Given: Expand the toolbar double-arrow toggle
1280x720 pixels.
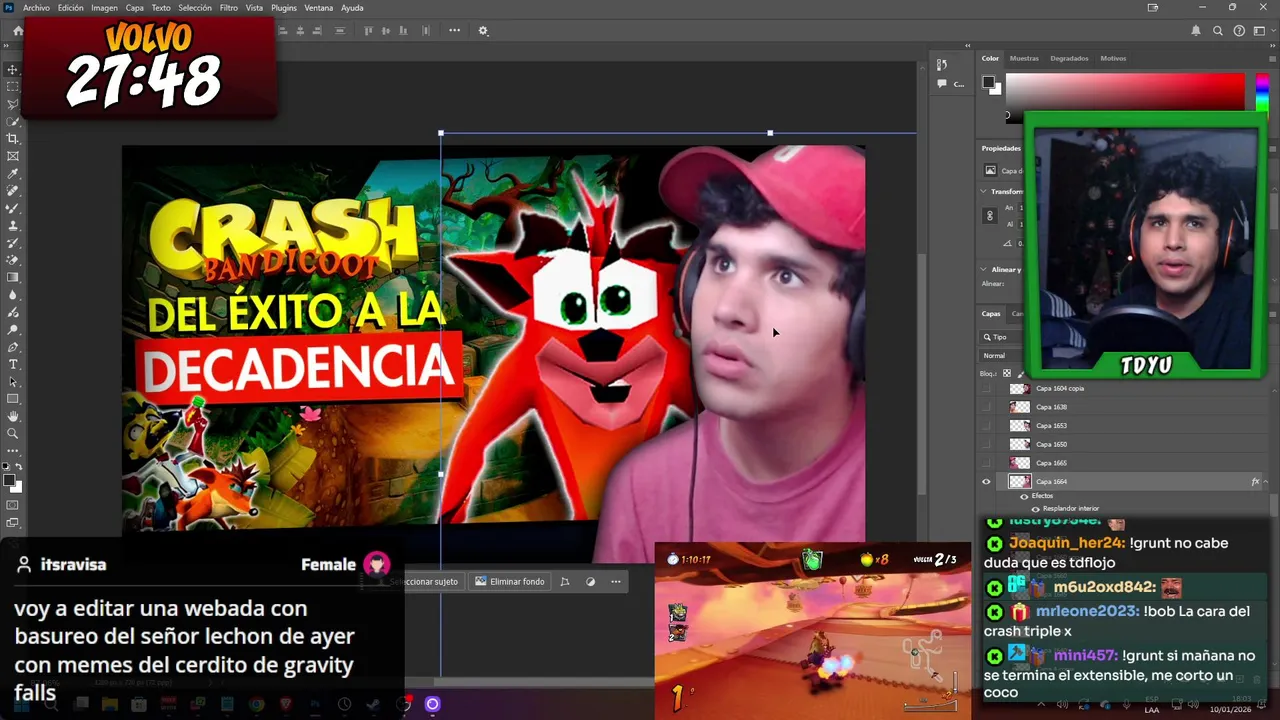Looking at the screenshot, I should click(8, 45).
